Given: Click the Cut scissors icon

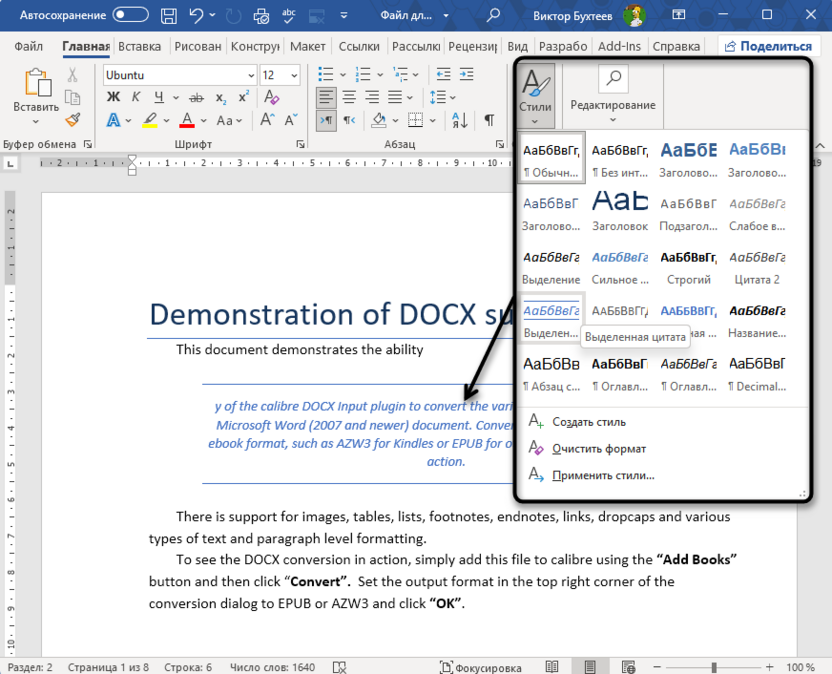Looking at the screenshot, I should (x=73, y=76).
